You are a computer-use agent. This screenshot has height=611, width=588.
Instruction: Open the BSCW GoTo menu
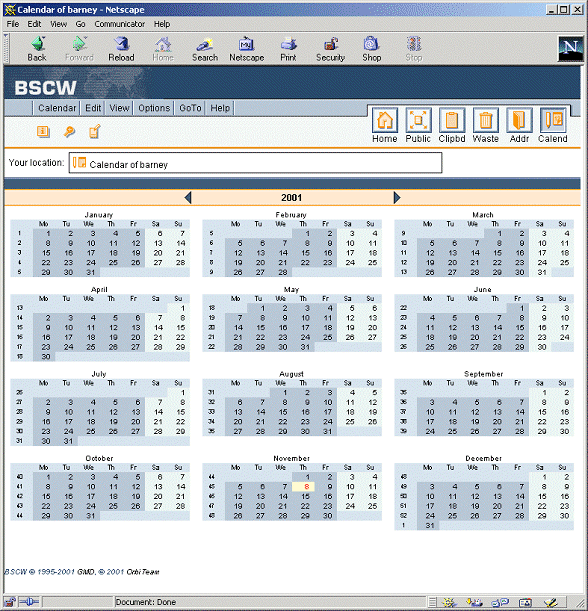coord(190,108)
